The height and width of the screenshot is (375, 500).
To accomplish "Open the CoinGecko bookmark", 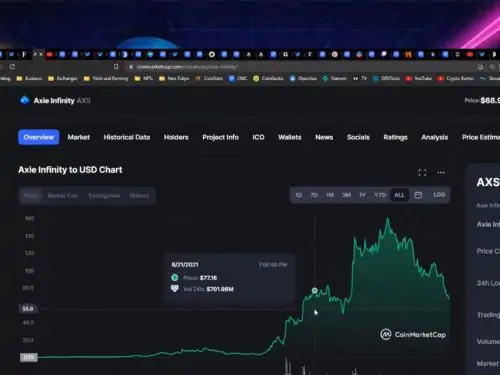I will 268,78.
